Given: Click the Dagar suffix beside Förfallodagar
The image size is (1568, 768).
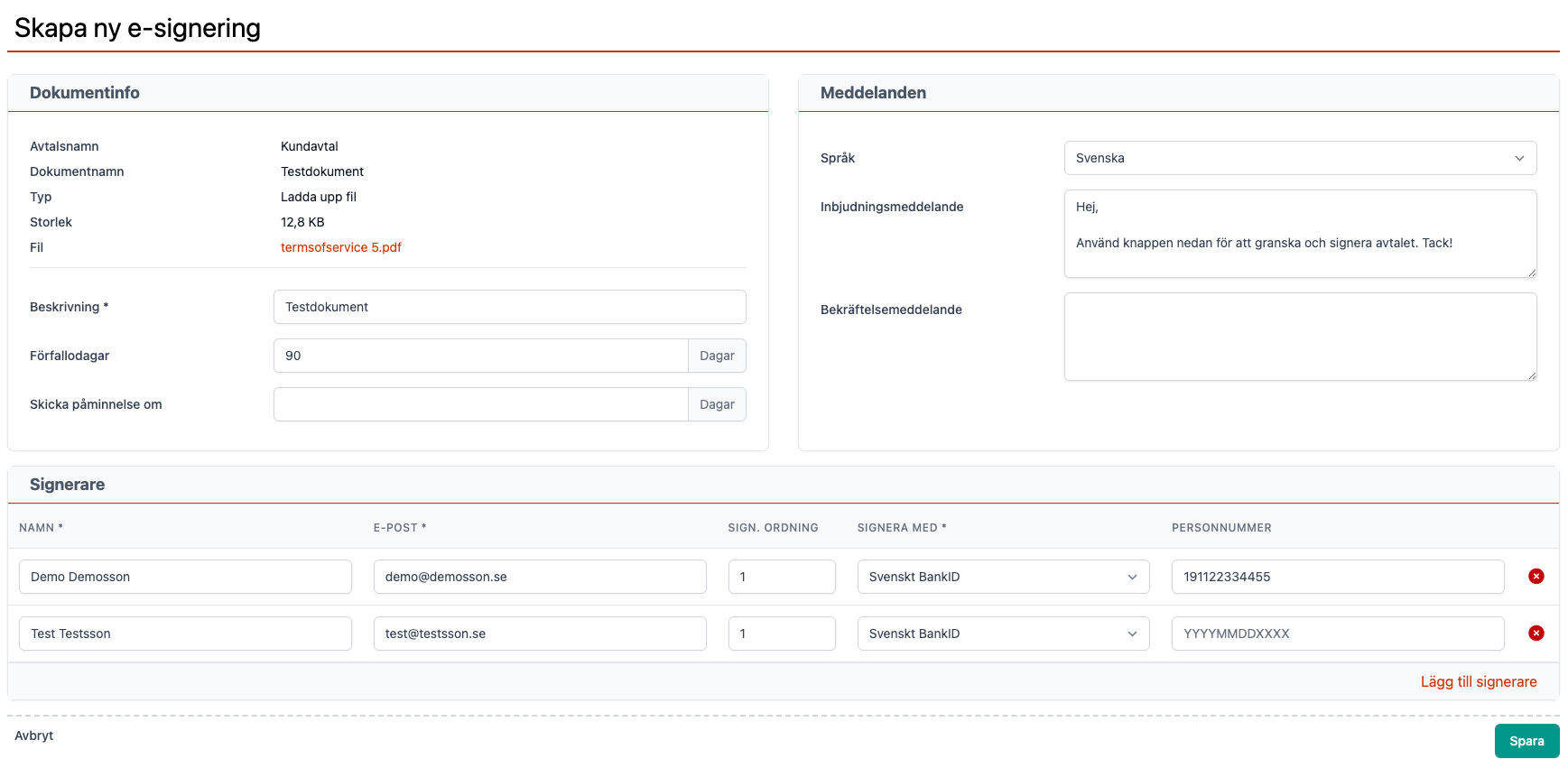Looking at the screenshot, I should pos(717,356).
